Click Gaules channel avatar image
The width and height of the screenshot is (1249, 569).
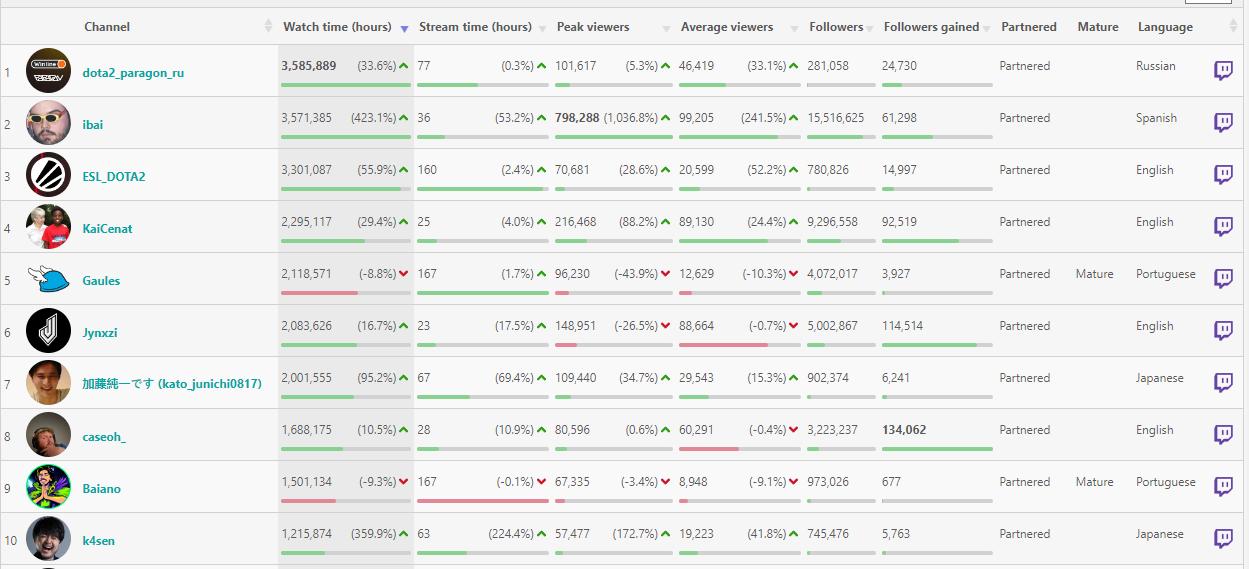(48, 279)
